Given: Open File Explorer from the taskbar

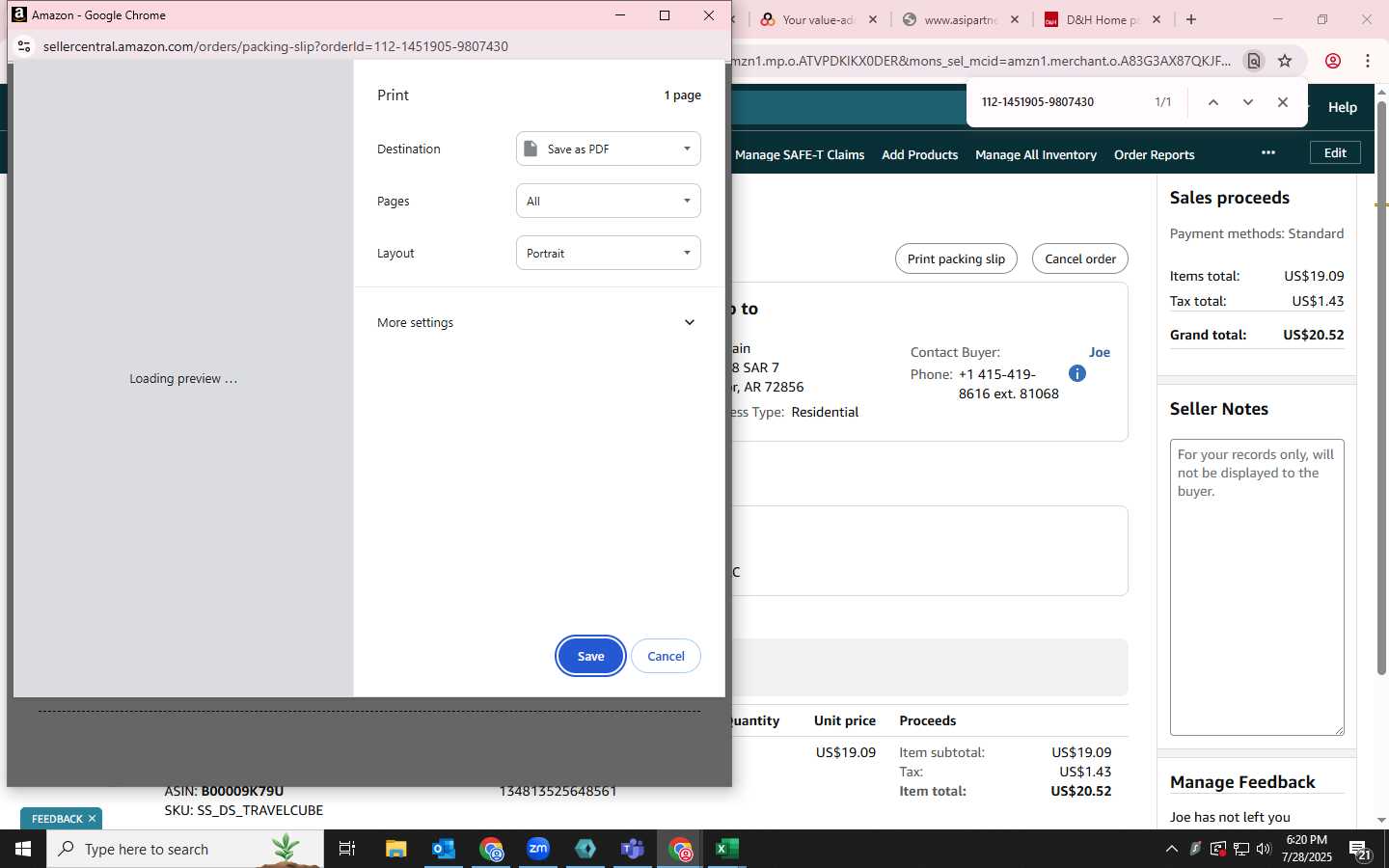Looking at the screenshot, I should coord(395,849).
